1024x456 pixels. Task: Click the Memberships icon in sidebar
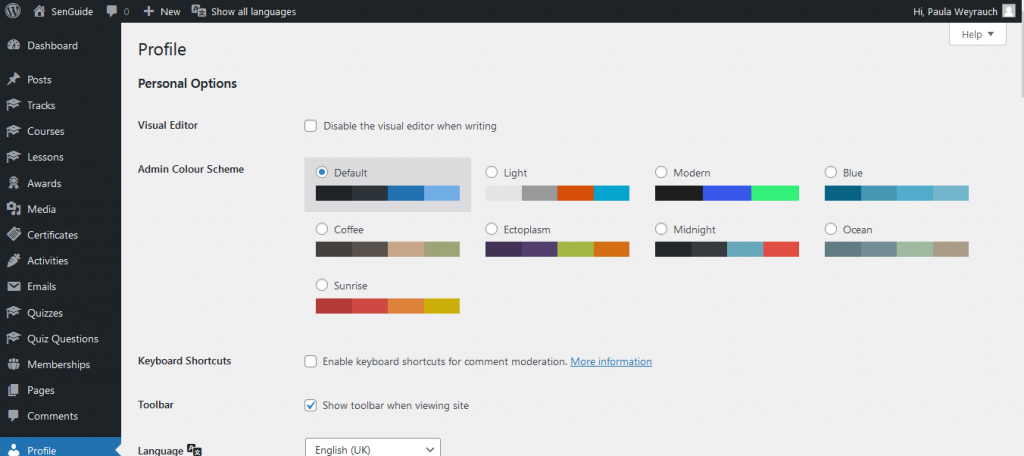(x=13, y=365)
